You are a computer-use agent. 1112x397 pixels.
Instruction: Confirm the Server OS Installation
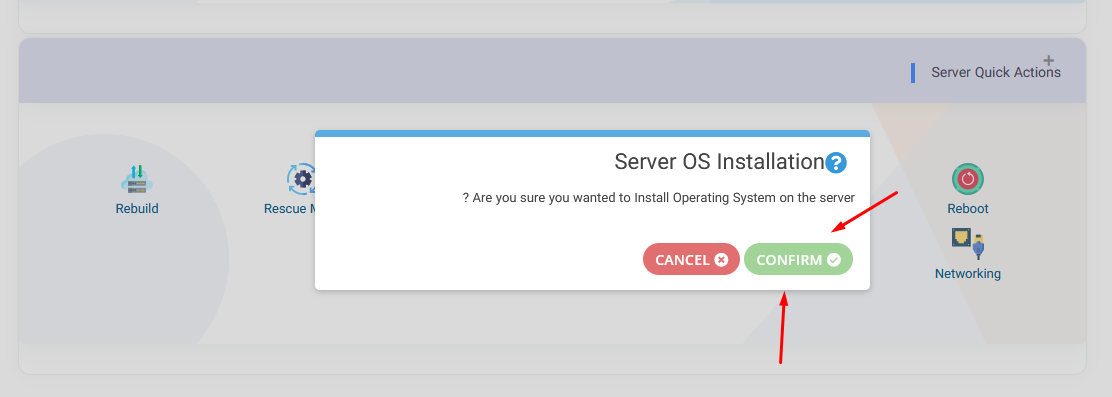[x=798, y=259]
